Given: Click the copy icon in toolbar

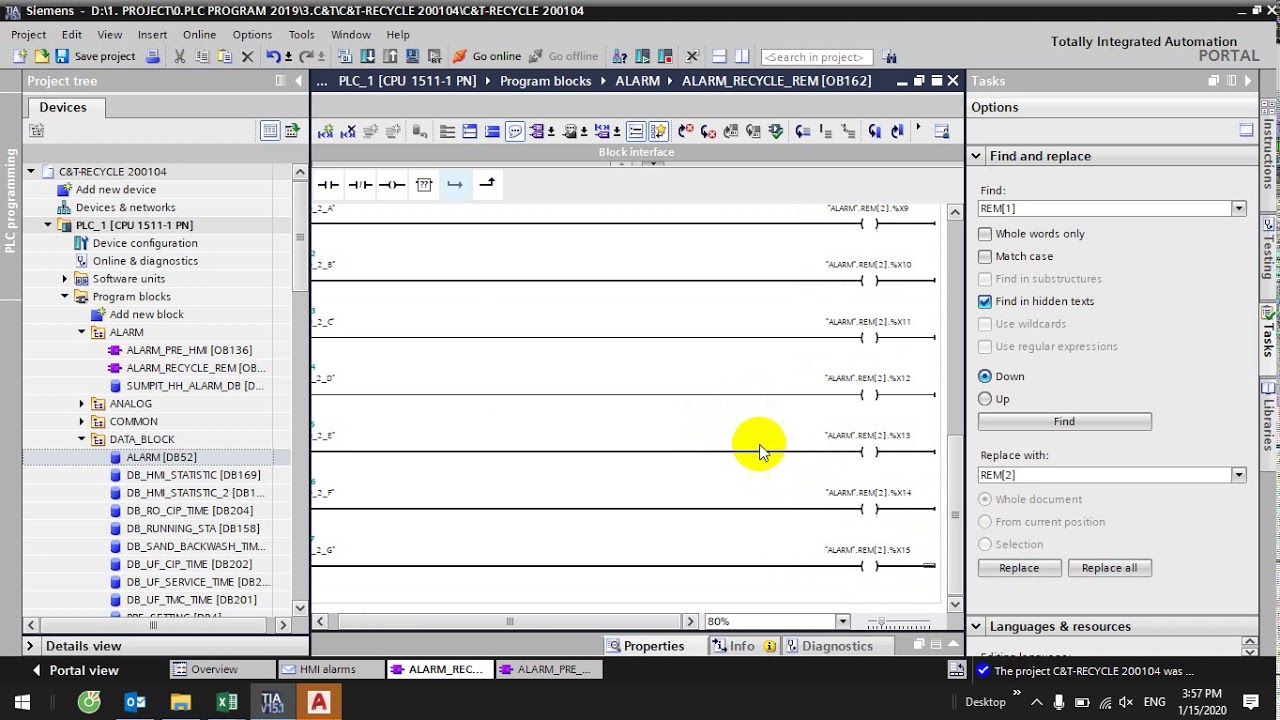Looking at the screenshot, I should click(202, 56).
